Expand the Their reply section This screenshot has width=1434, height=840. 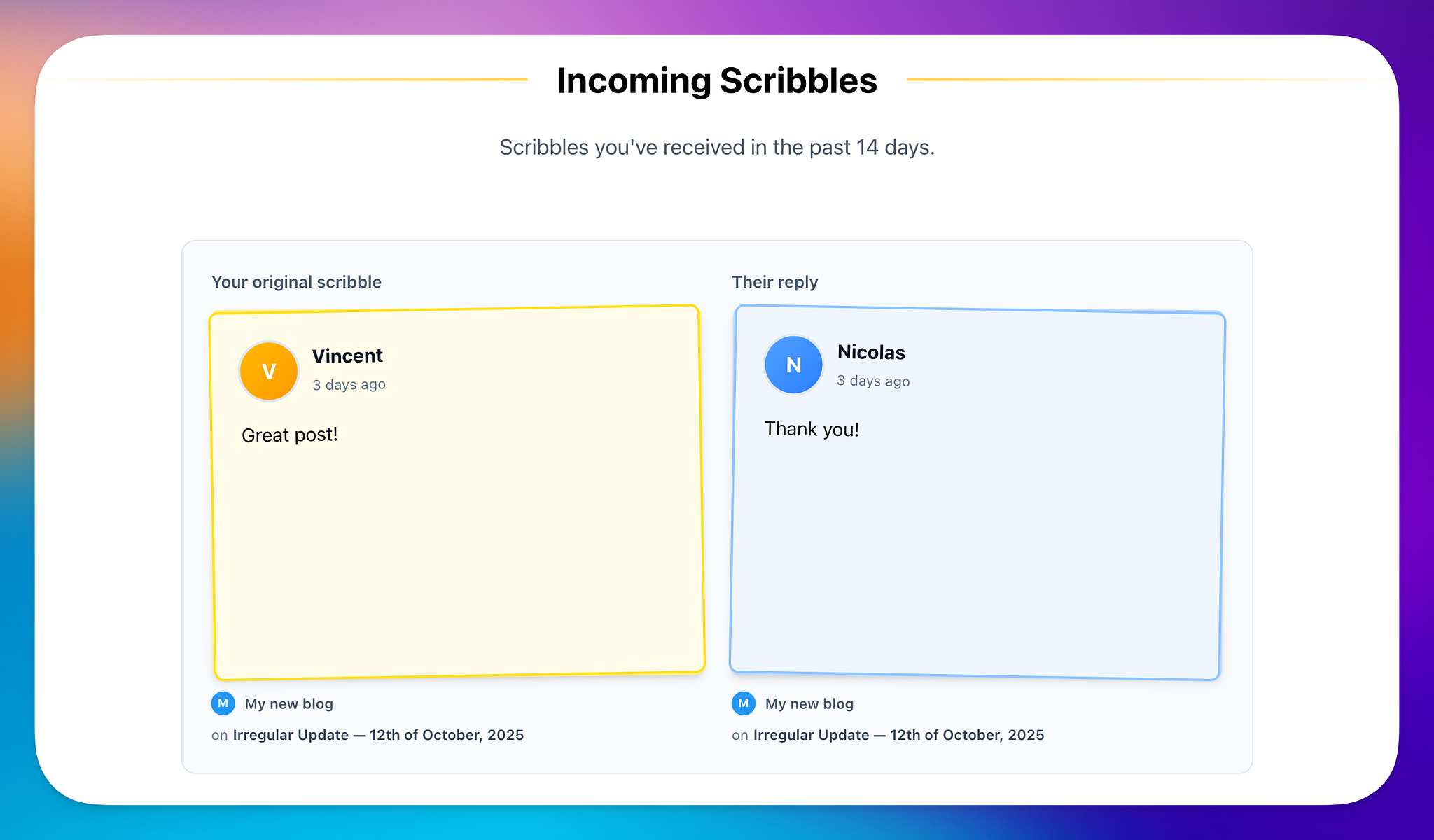point(775,282)
